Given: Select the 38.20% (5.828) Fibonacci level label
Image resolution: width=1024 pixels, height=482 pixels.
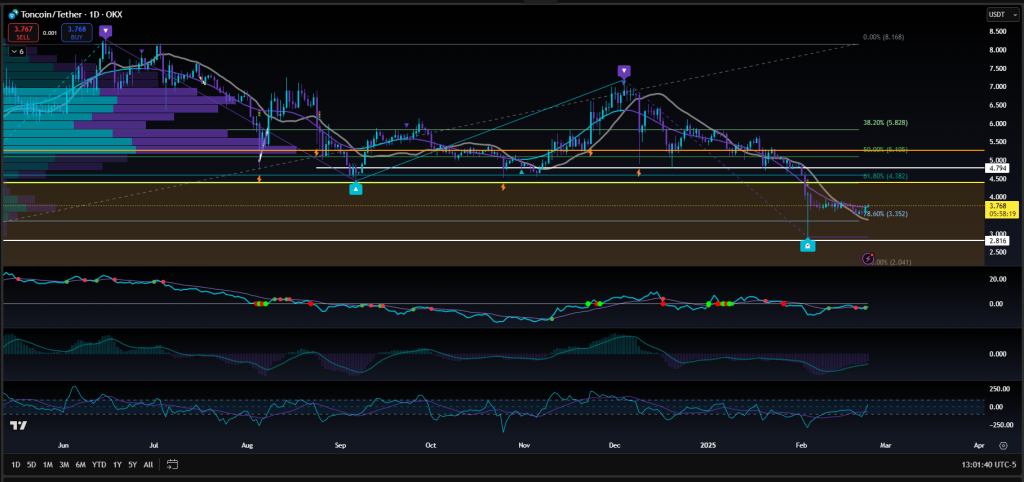Looking at the screenshot, I should pos(886,123).
